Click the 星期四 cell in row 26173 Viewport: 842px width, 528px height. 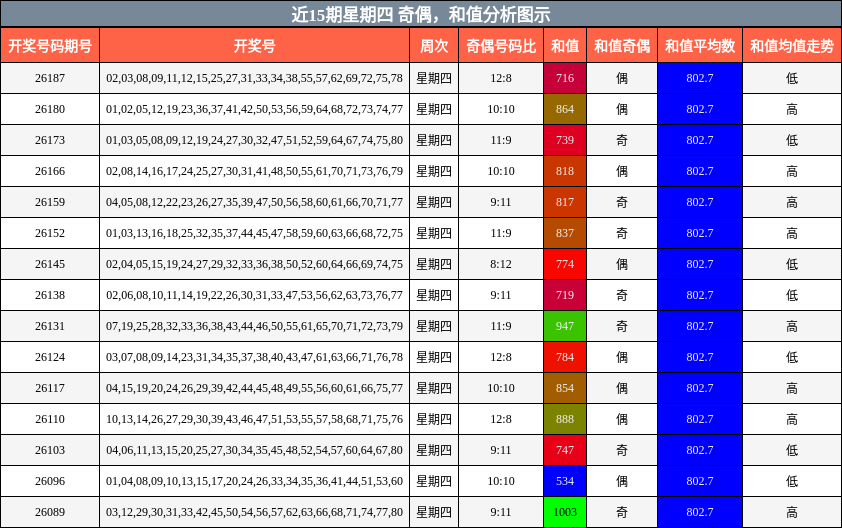[434, 140]
